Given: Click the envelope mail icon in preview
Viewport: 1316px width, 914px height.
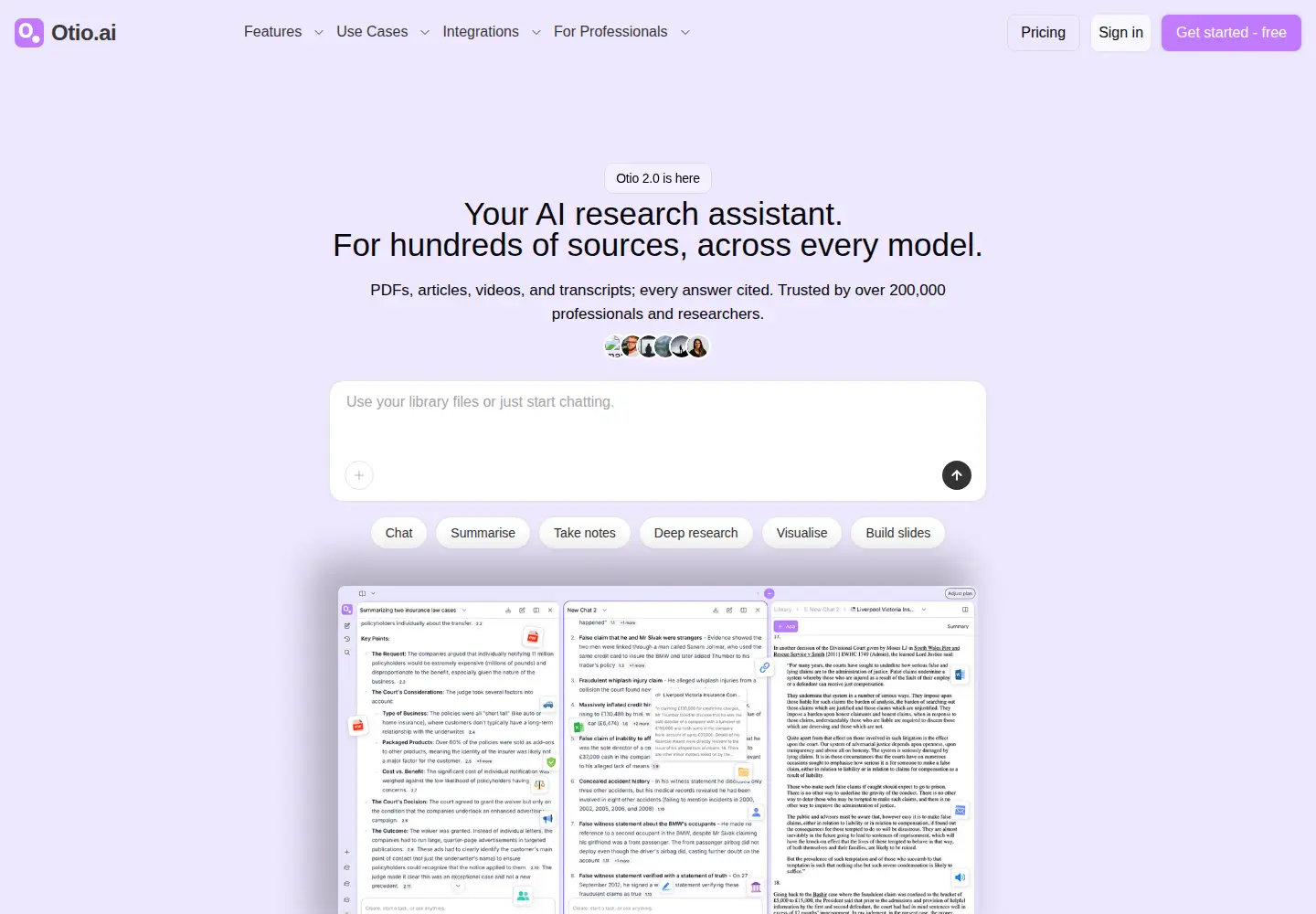Looking at the screenshot, I should tap(960, 811).
